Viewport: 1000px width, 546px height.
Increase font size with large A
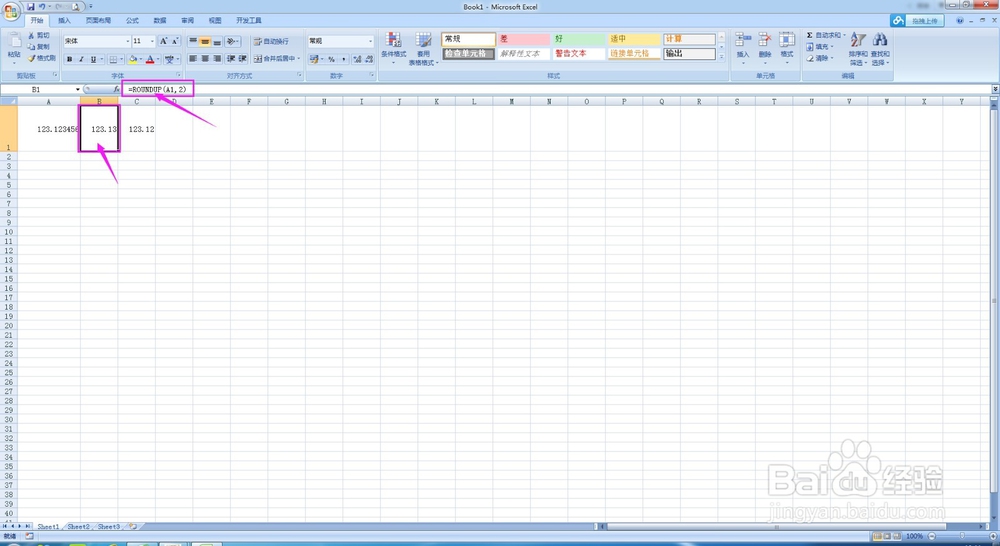164,41
